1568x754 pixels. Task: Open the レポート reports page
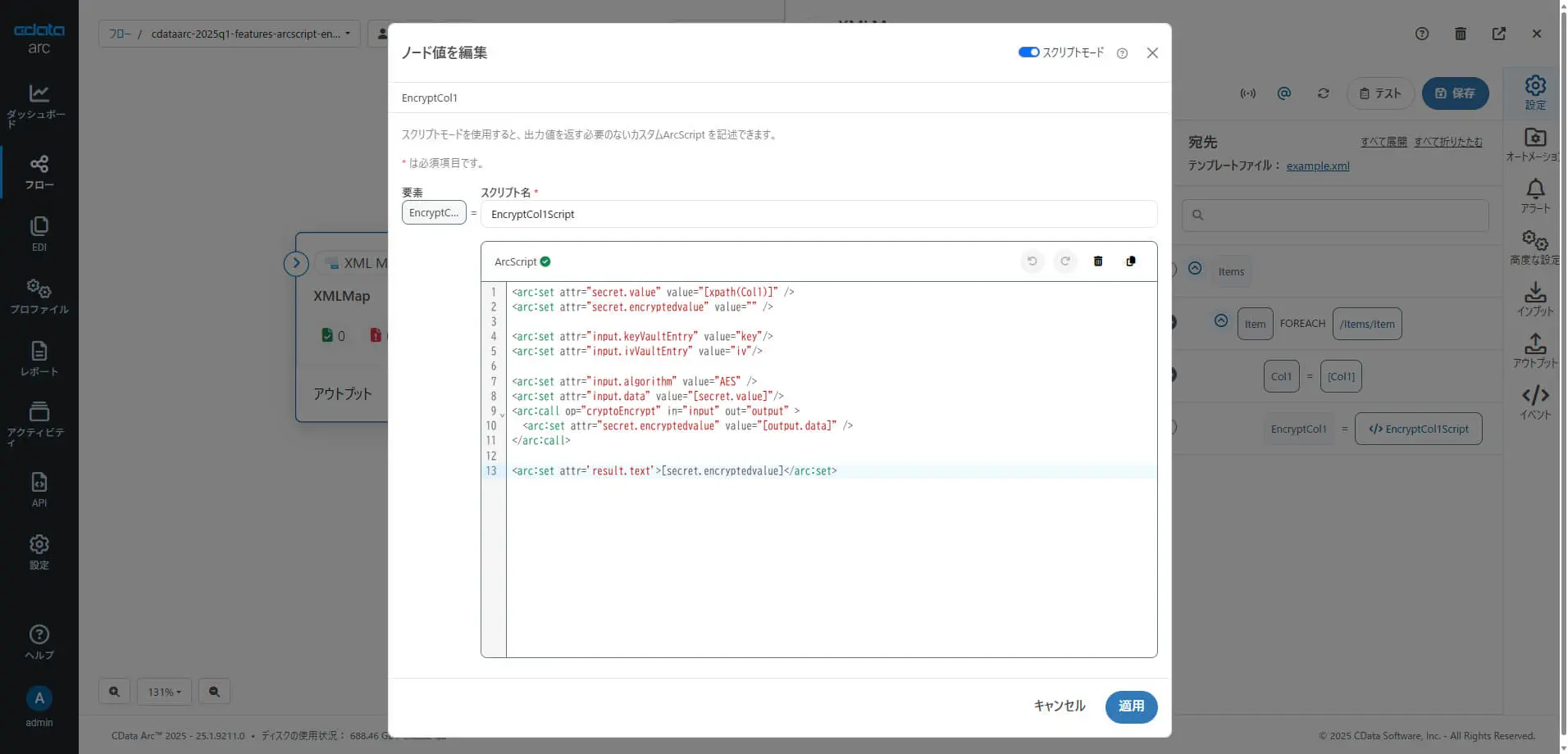(39, 359)
